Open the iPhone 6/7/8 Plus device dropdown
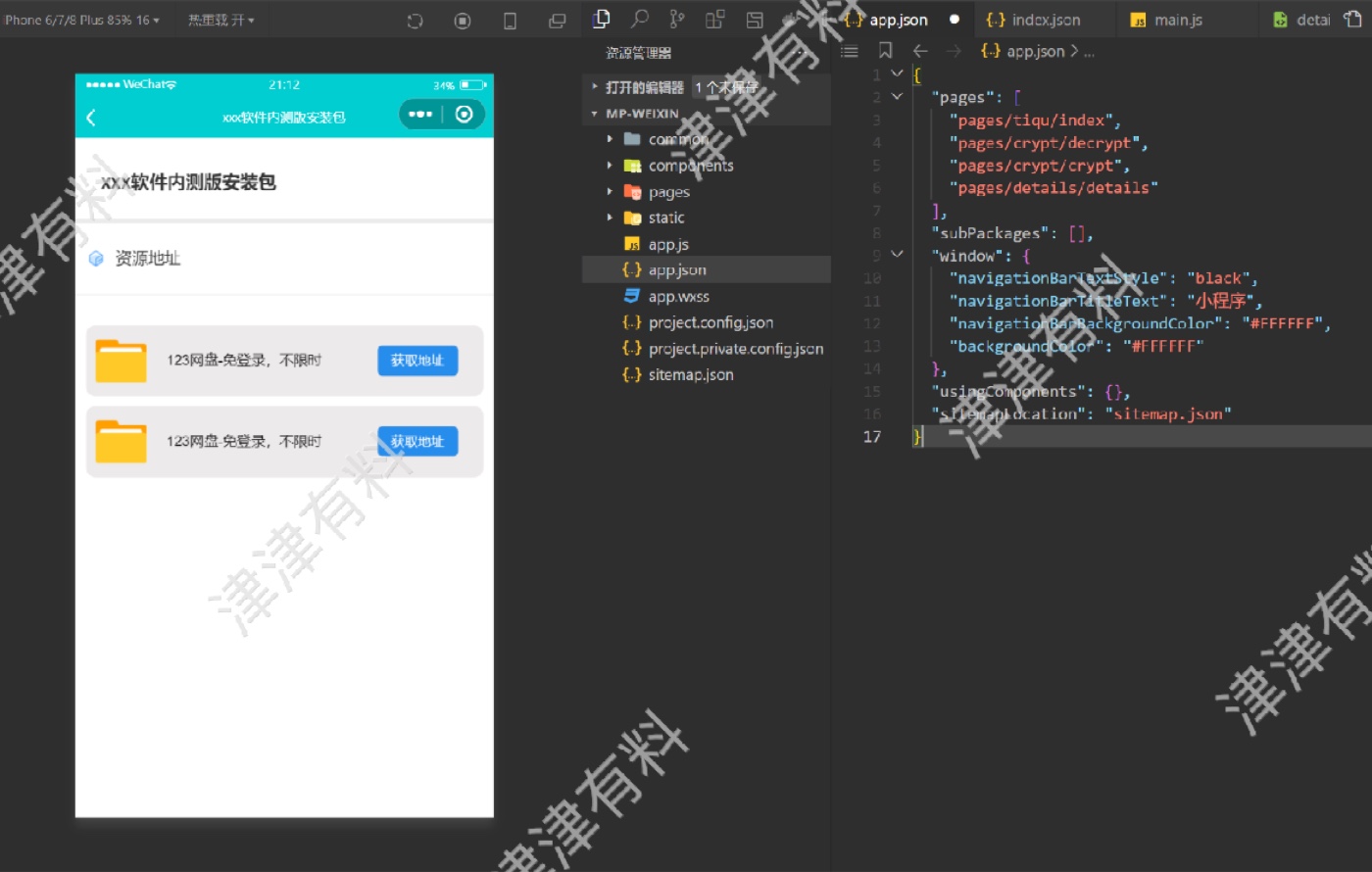 82,20
